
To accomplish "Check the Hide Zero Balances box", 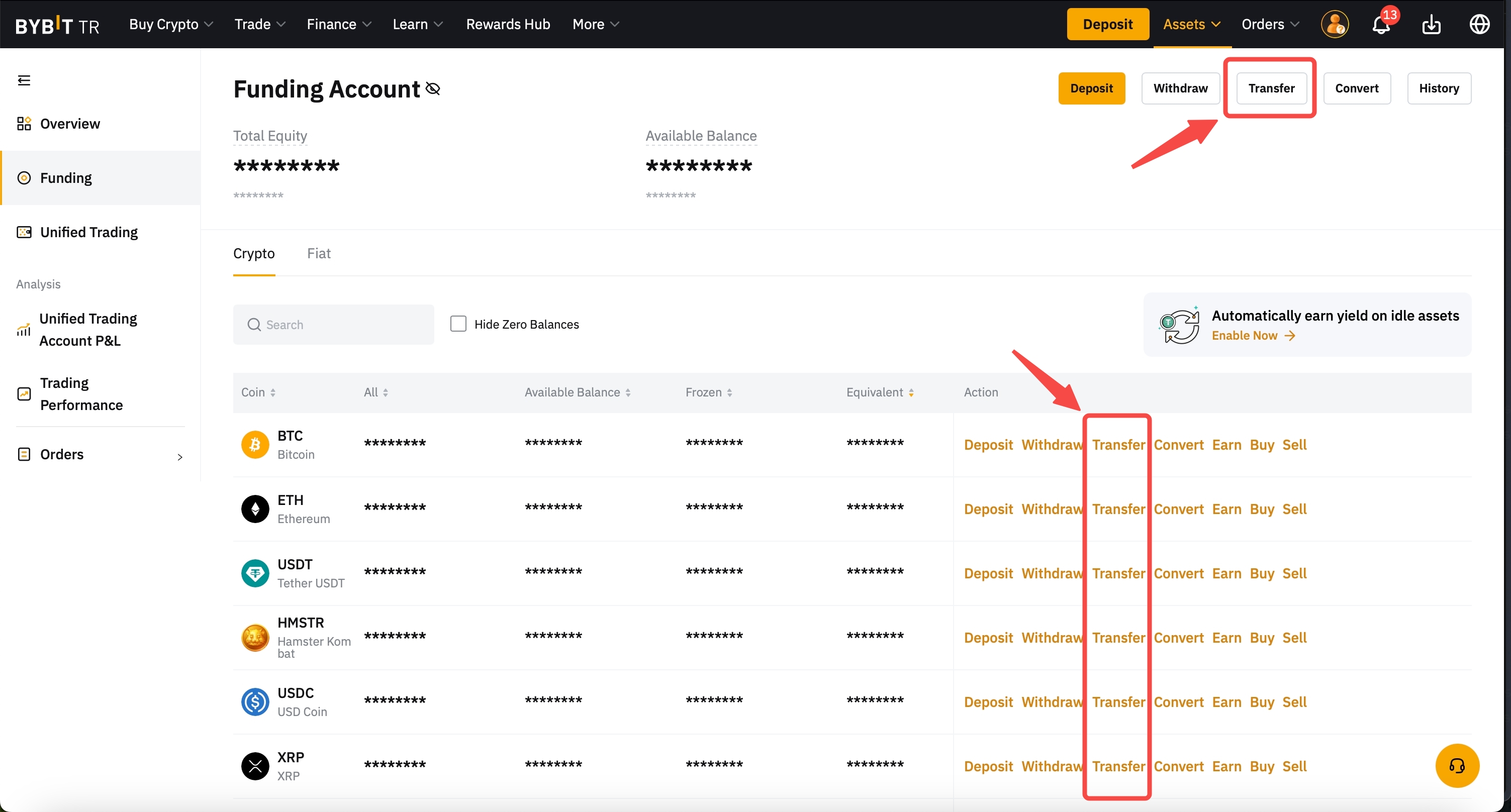I will pos(458,324).
